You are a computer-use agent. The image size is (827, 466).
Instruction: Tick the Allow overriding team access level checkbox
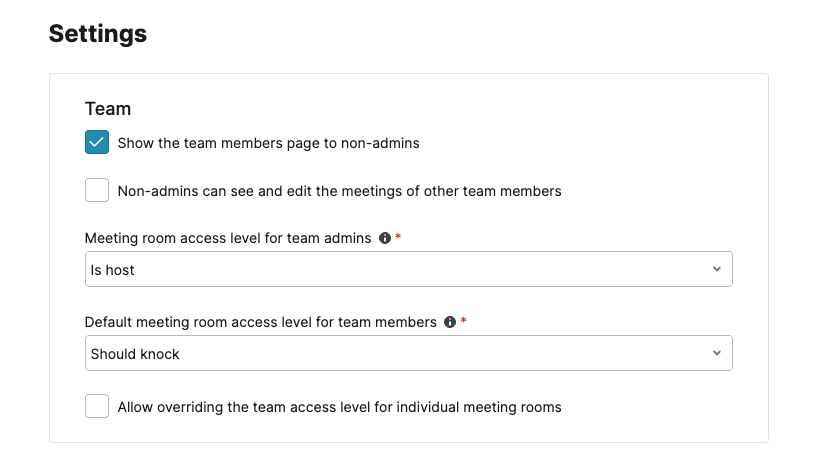pyautogui.click(x=97, y=406)
